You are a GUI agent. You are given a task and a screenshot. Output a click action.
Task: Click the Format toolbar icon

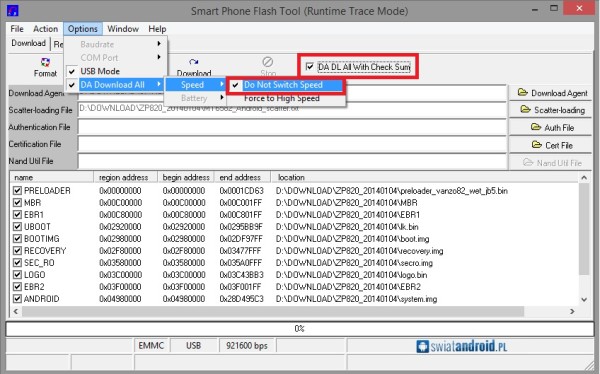[x=45, y=62]
